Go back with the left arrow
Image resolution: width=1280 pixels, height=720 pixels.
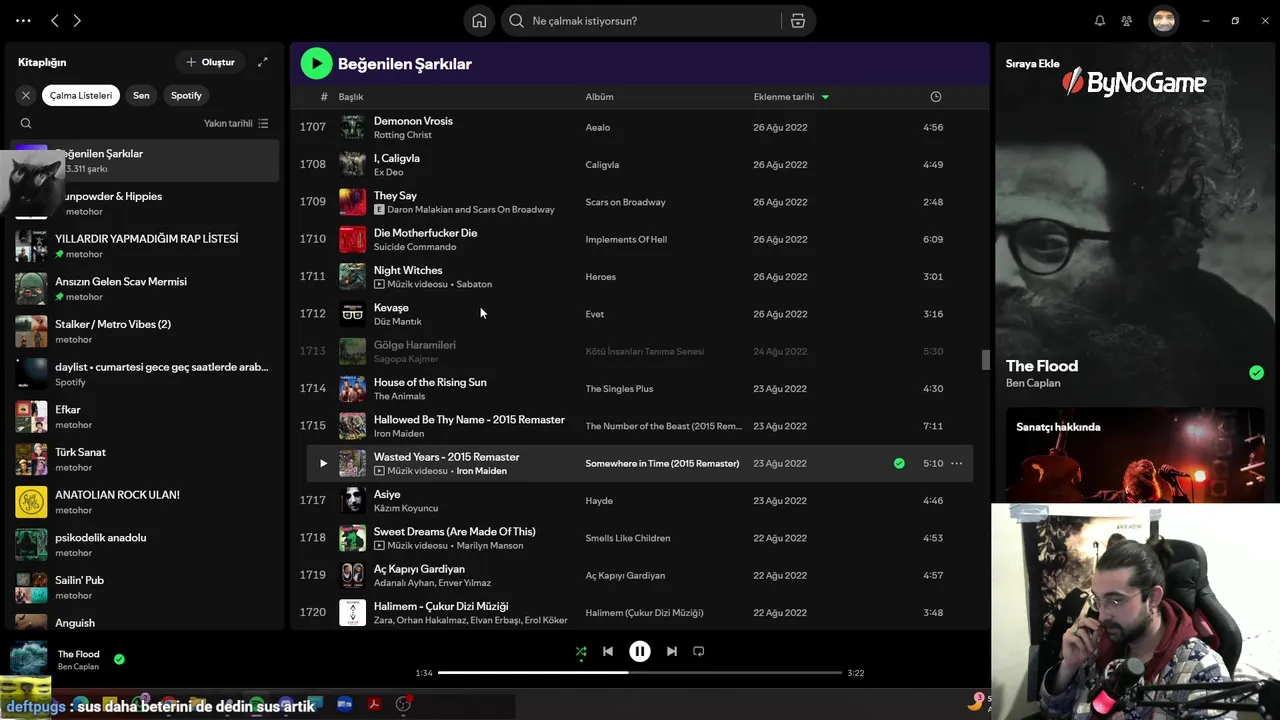tap(55, 20)
